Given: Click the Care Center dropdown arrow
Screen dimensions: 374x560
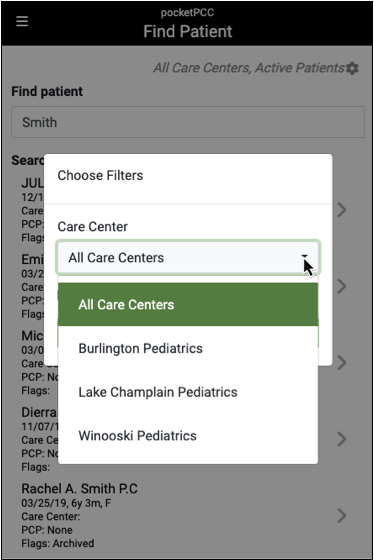Looking at the screenshot, I should pyautogui.click(x=304, y=257).
